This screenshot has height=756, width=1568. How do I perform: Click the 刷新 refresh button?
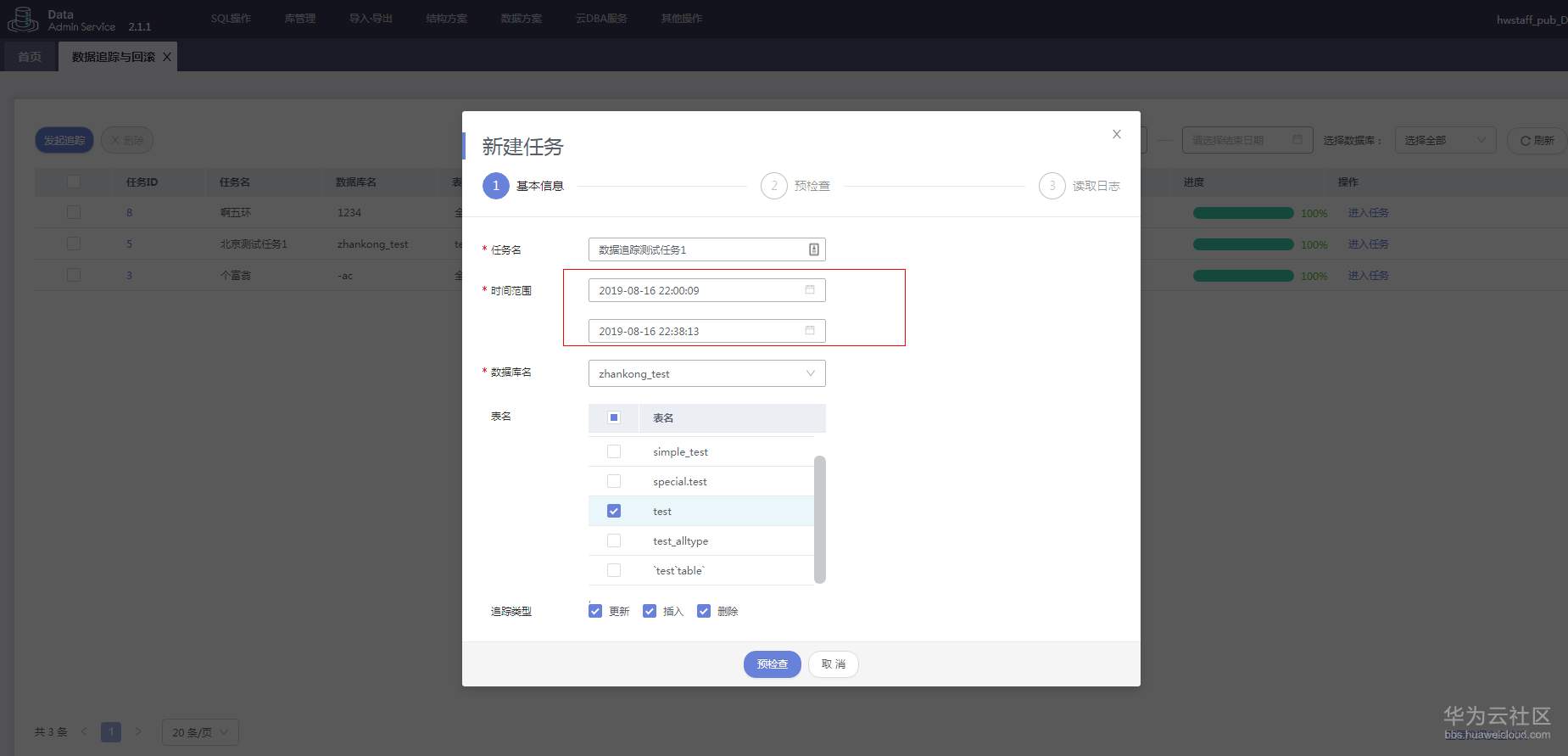click(x=1537, y=140)
